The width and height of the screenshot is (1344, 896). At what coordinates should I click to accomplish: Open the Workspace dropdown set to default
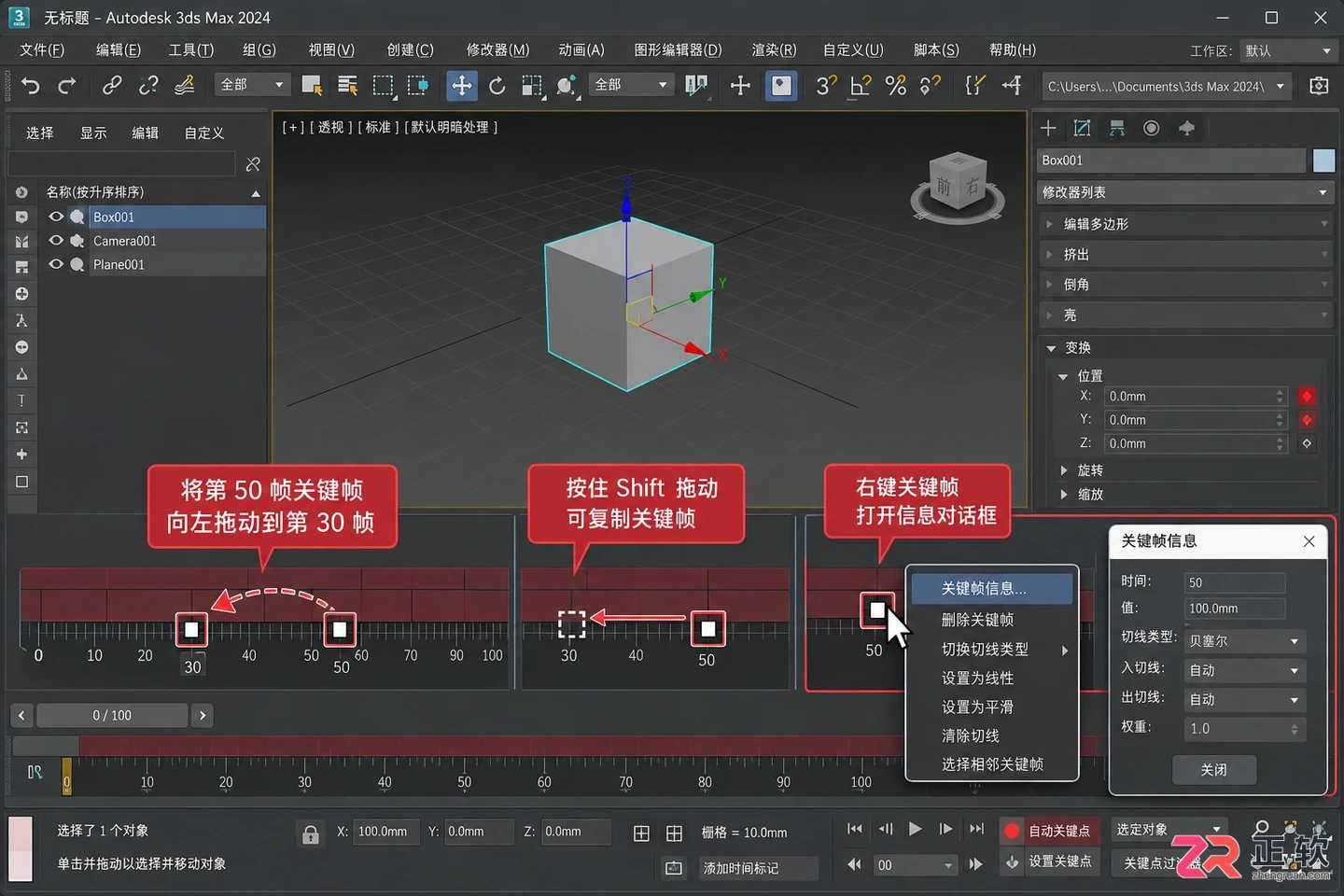pyautogui.click(x=1288, y=50)
